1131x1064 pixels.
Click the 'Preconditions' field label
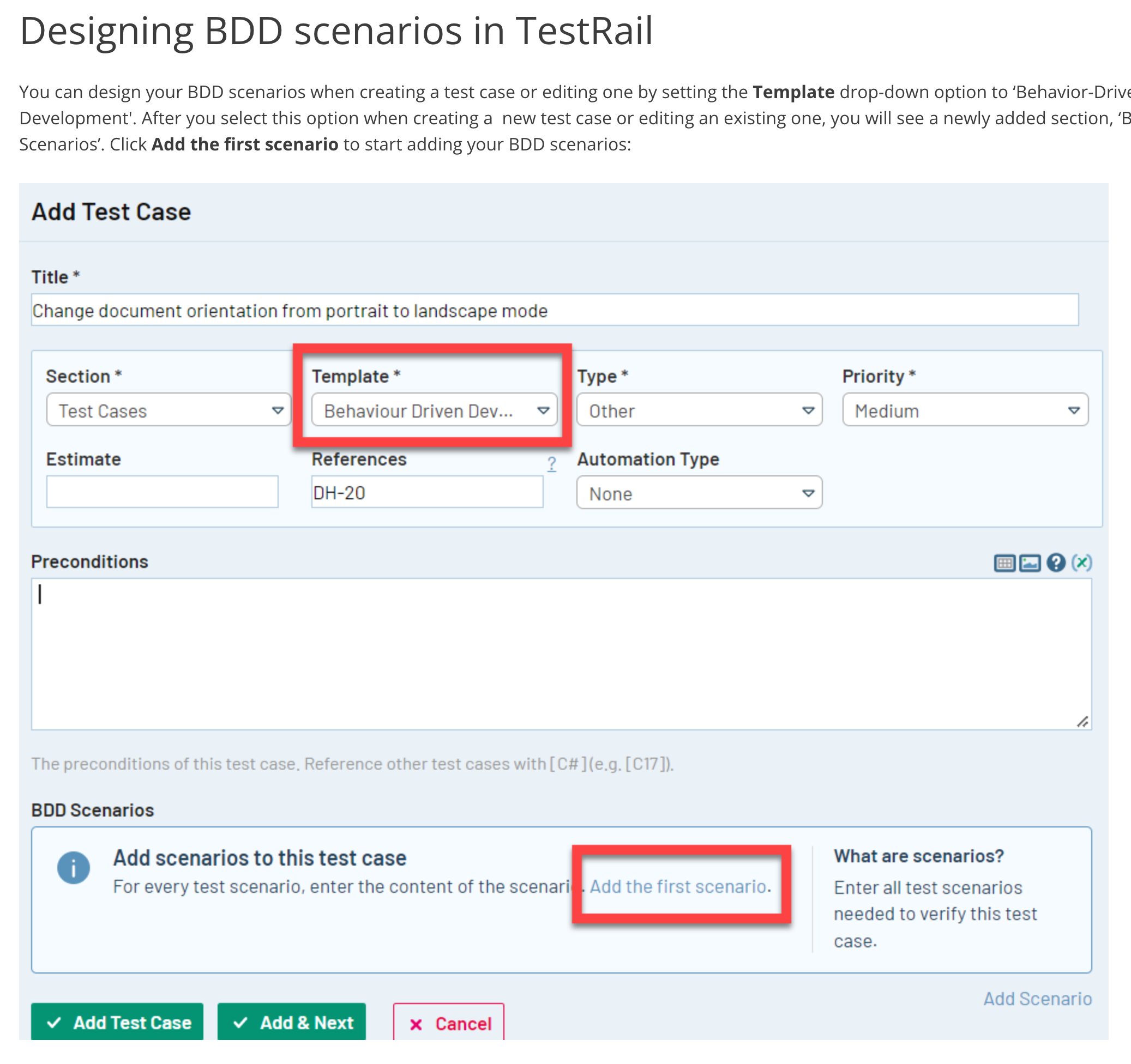[90, 562]
